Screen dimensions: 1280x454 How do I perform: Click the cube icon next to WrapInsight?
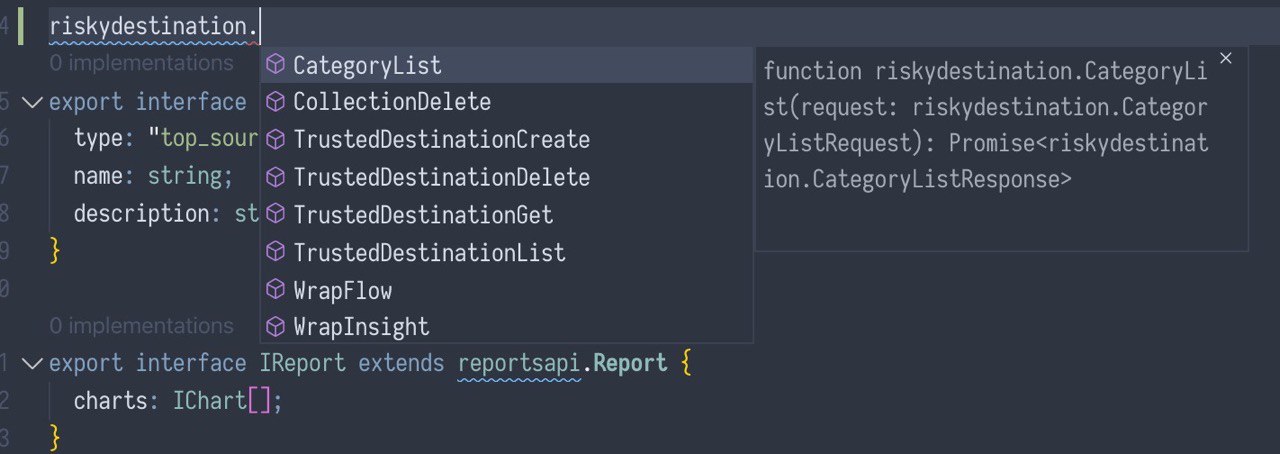(x=276, y=327)
